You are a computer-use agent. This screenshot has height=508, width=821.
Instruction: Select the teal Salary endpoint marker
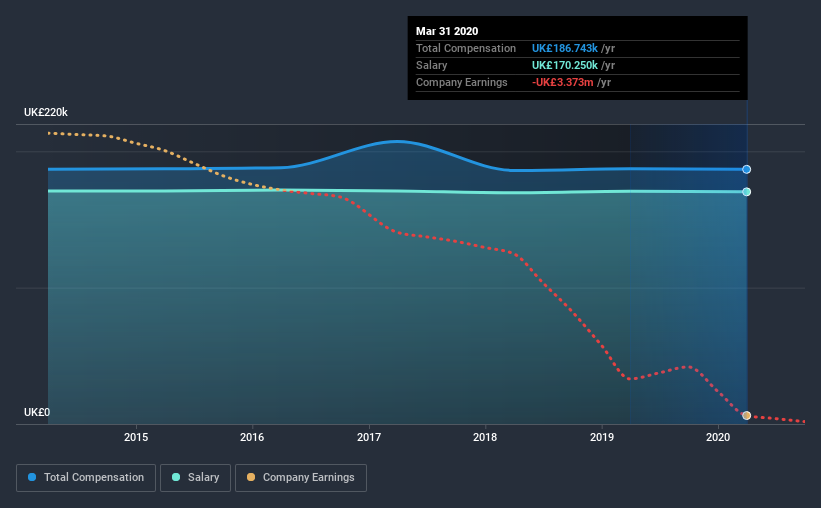click(747, 192)
